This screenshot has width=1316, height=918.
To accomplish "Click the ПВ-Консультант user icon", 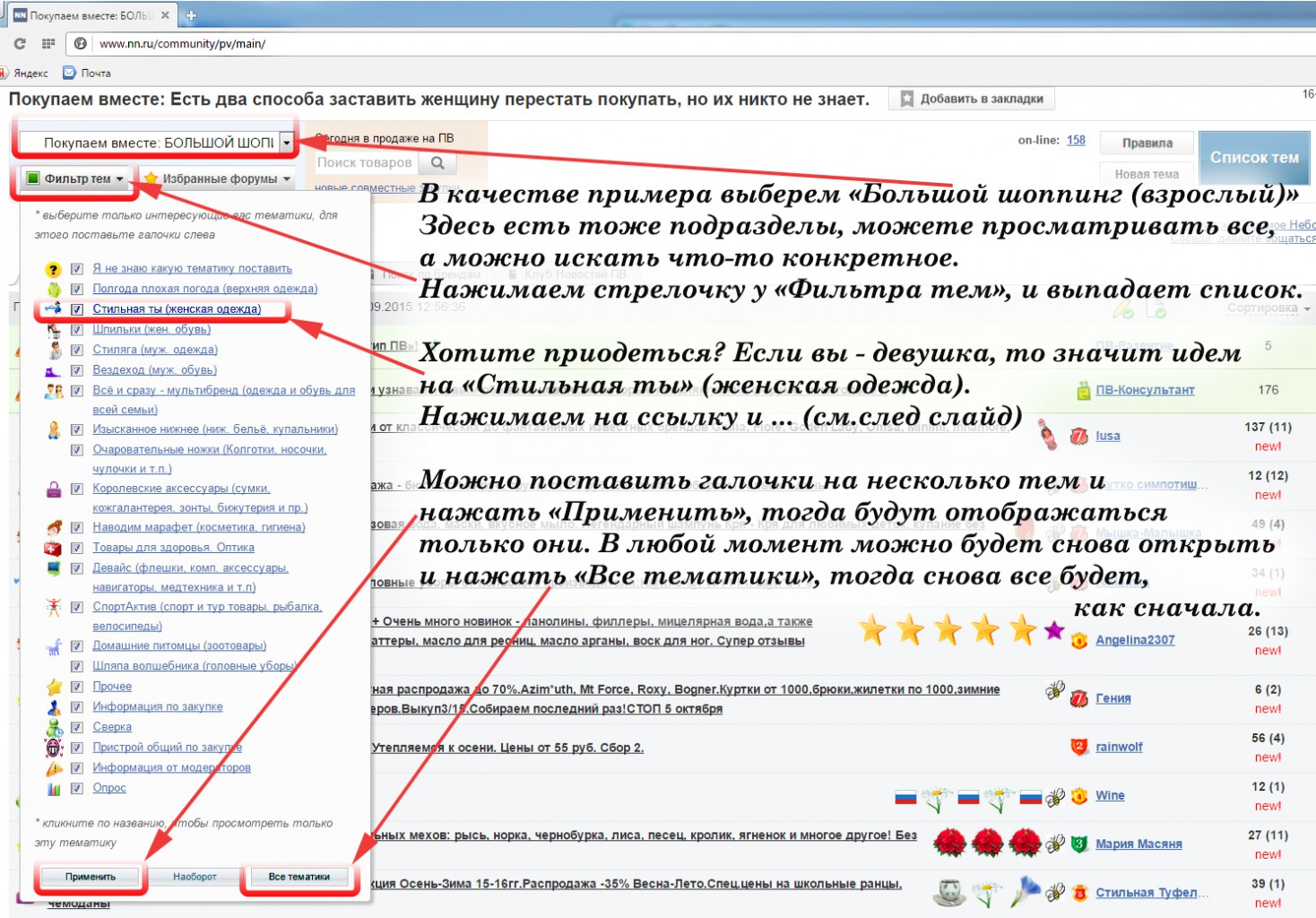I will point(1083,391).
